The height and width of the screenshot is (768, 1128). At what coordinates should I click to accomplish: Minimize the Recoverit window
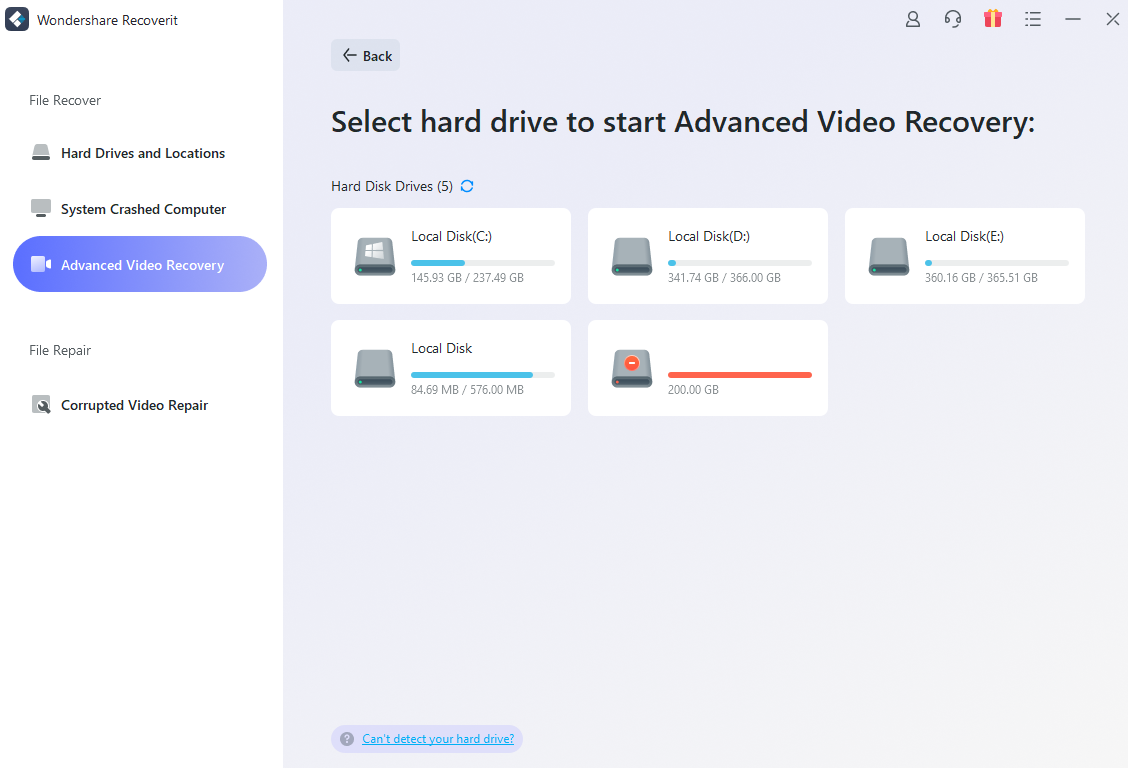[1073, 19]
